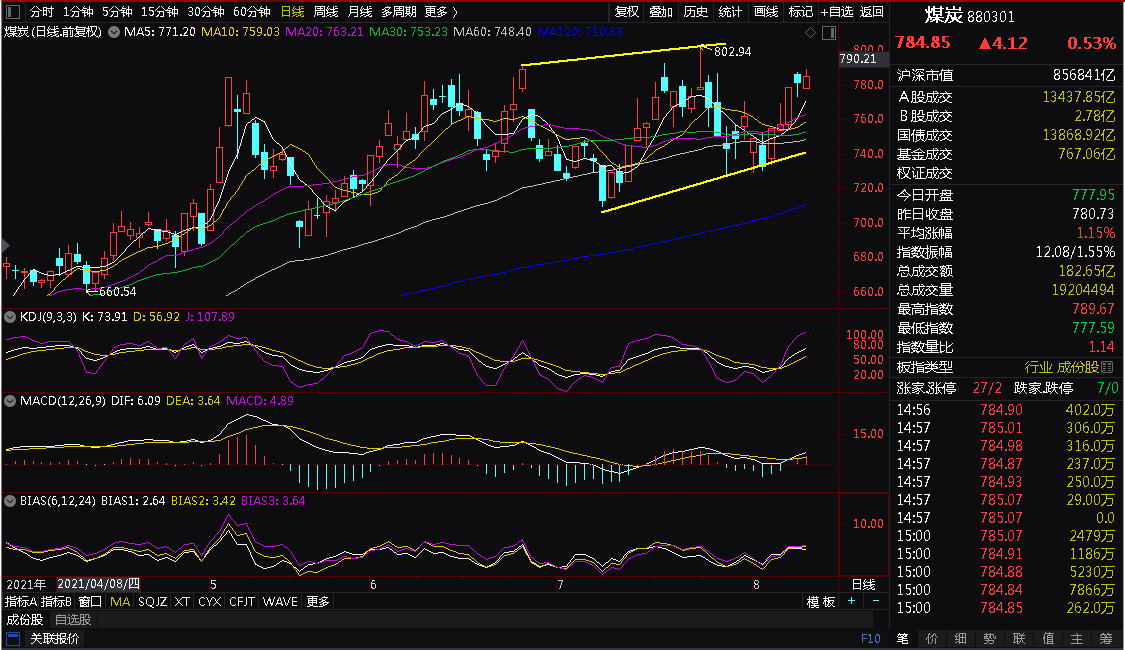1125x650 pixels.
Task: Select 指标A indicator group
Action: (x=21, y=601)
